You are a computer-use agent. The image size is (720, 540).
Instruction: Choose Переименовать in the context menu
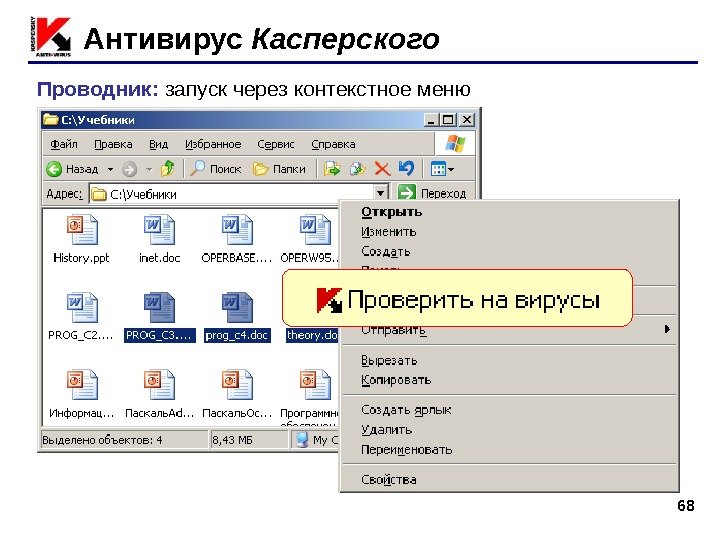tap(406, 450)
